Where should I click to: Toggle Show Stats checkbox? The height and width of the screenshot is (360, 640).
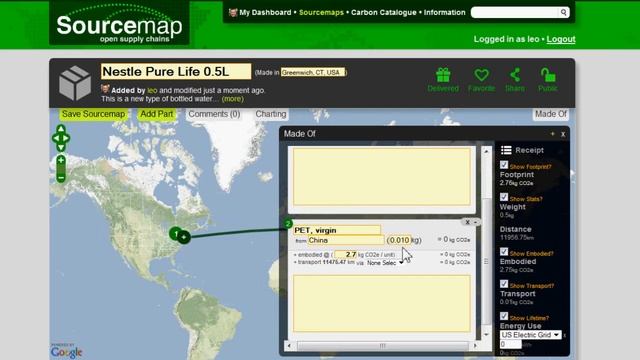coord(504,197)
